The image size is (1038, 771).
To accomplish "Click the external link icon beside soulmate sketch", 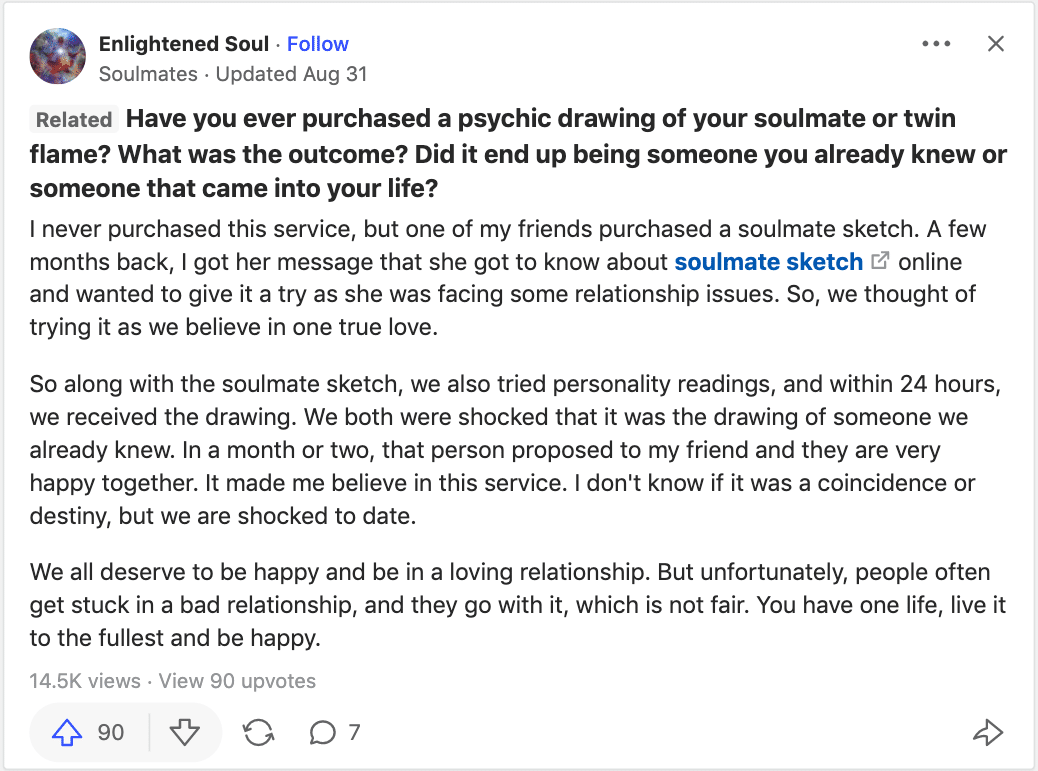I will pyautogui.click(x=880, y=261).
